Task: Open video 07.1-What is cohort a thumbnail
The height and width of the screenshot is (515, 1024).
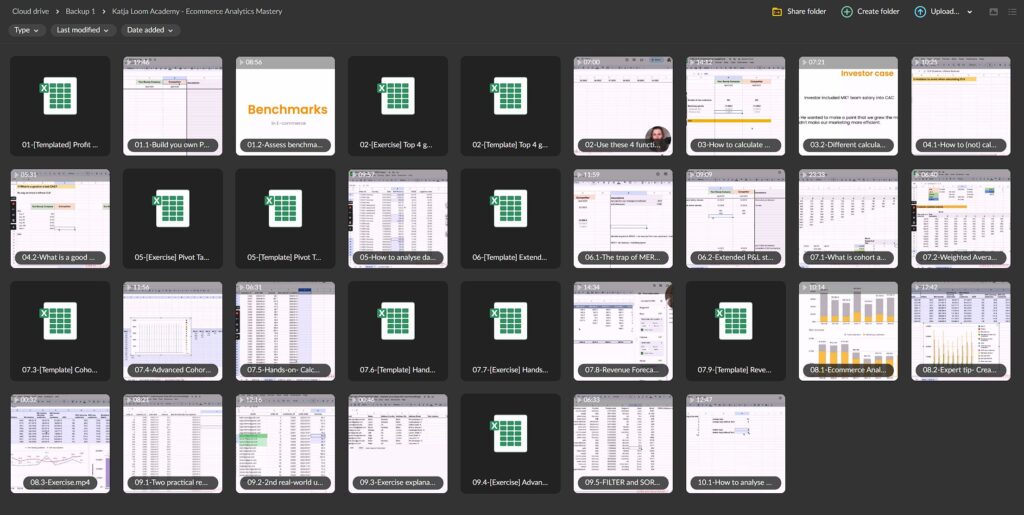Action: [x=848, y=219]
